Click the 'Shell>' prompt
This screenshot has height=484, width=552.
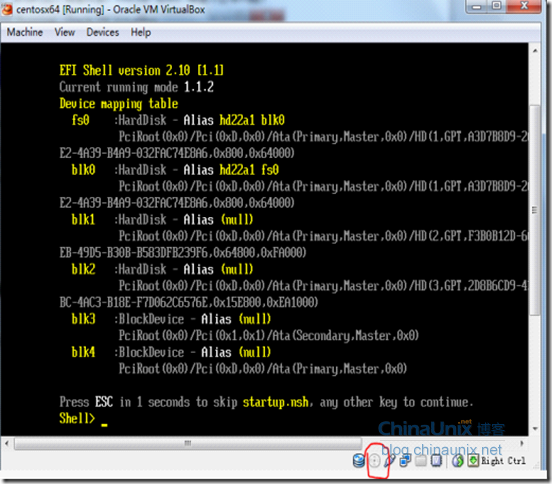(x=77, y=419)
